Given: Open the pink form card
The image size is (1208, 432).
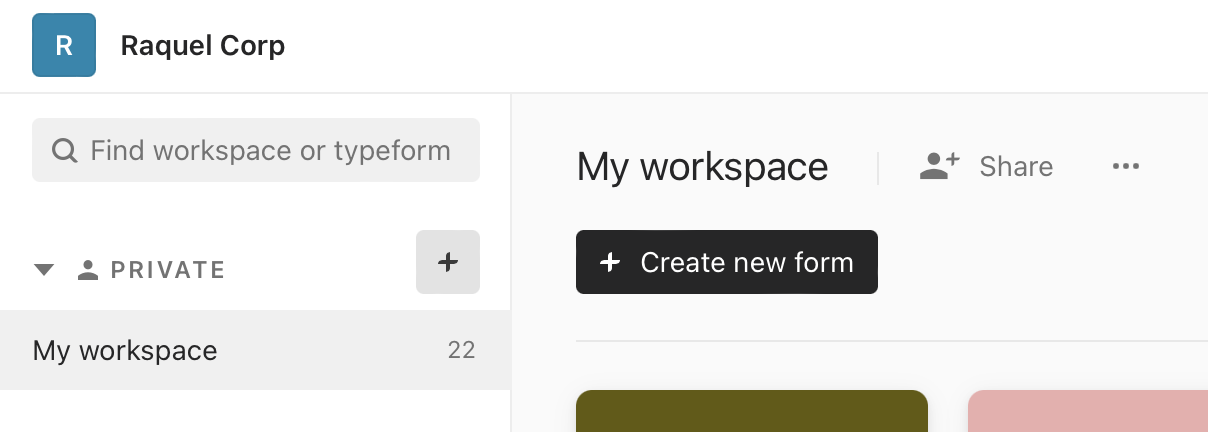Looking at the screenshot, I should pyautogui.click(x=1087, y=411).
